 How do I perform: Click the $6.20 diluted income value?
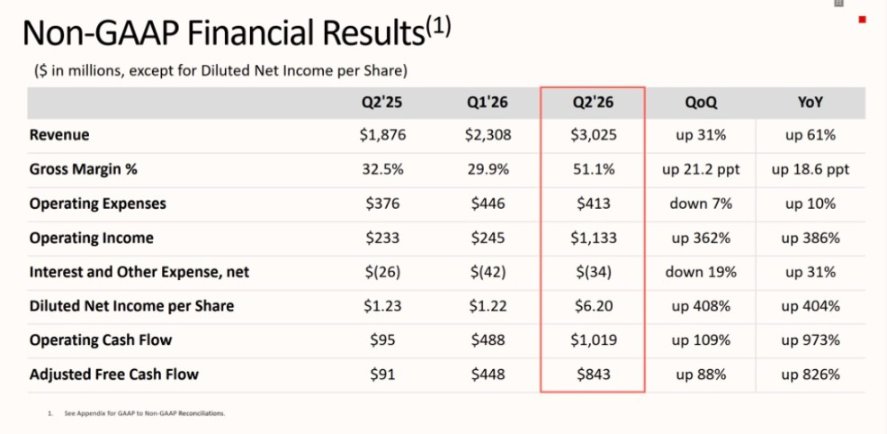point(592,306)
